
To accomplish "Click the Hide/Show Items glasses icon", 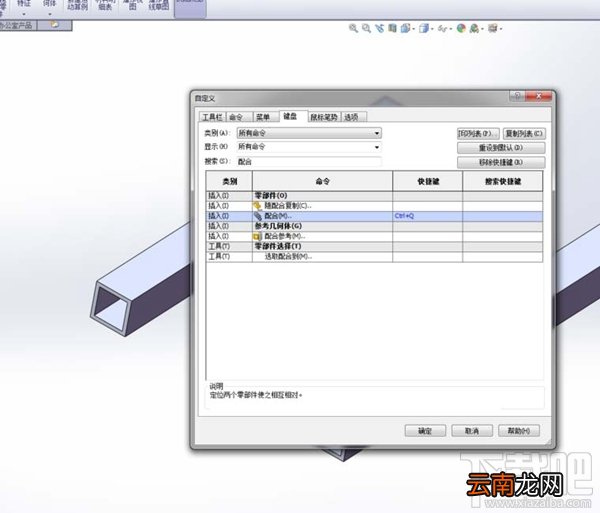I will [x=443, y=29].
